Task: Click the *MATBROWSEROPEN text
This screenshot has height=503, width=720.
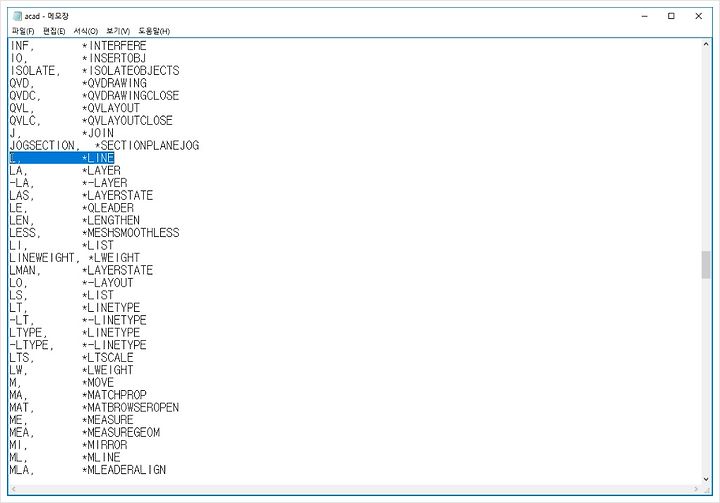Action: (x=130, y=407)
